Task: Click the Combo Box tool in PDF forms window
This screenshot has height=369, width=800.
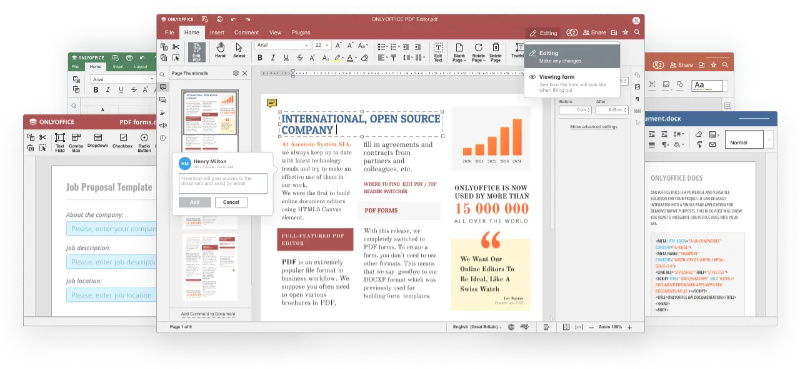Action: (x=77, y=142)
